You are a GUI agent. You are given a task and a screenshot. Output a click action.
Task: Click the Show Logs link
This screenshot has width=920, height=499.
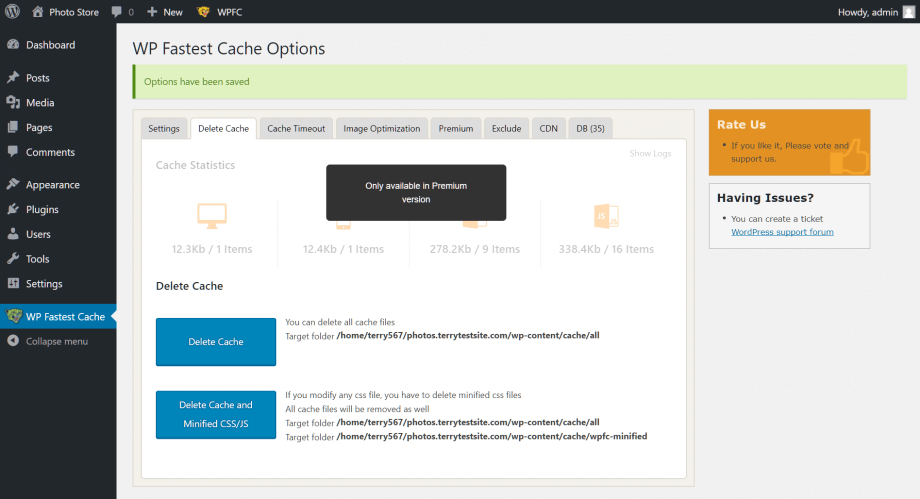650,153
